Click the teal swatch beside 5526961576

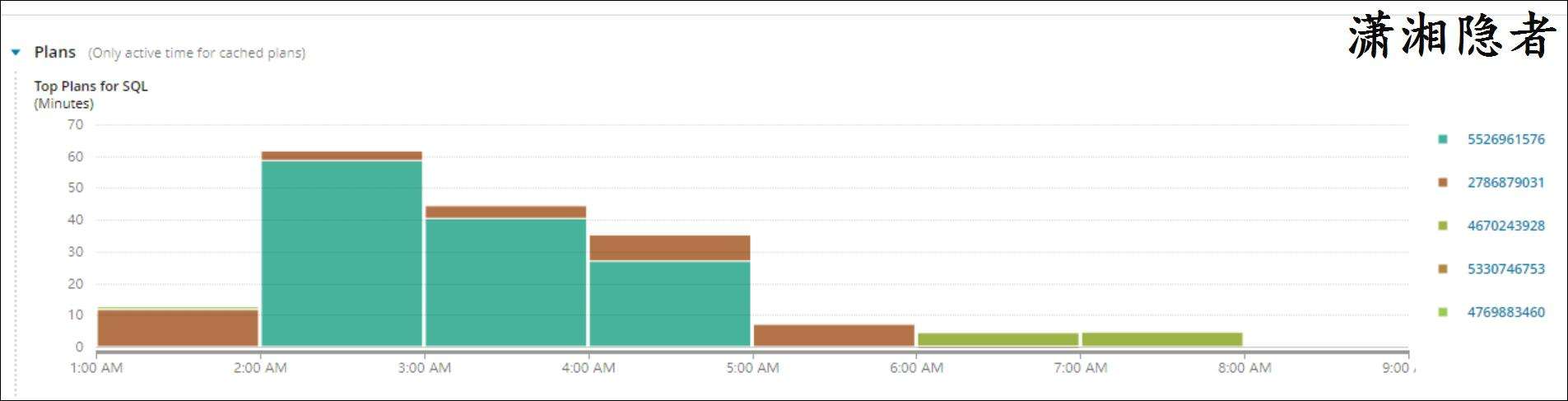click(x=1442, y=139)
